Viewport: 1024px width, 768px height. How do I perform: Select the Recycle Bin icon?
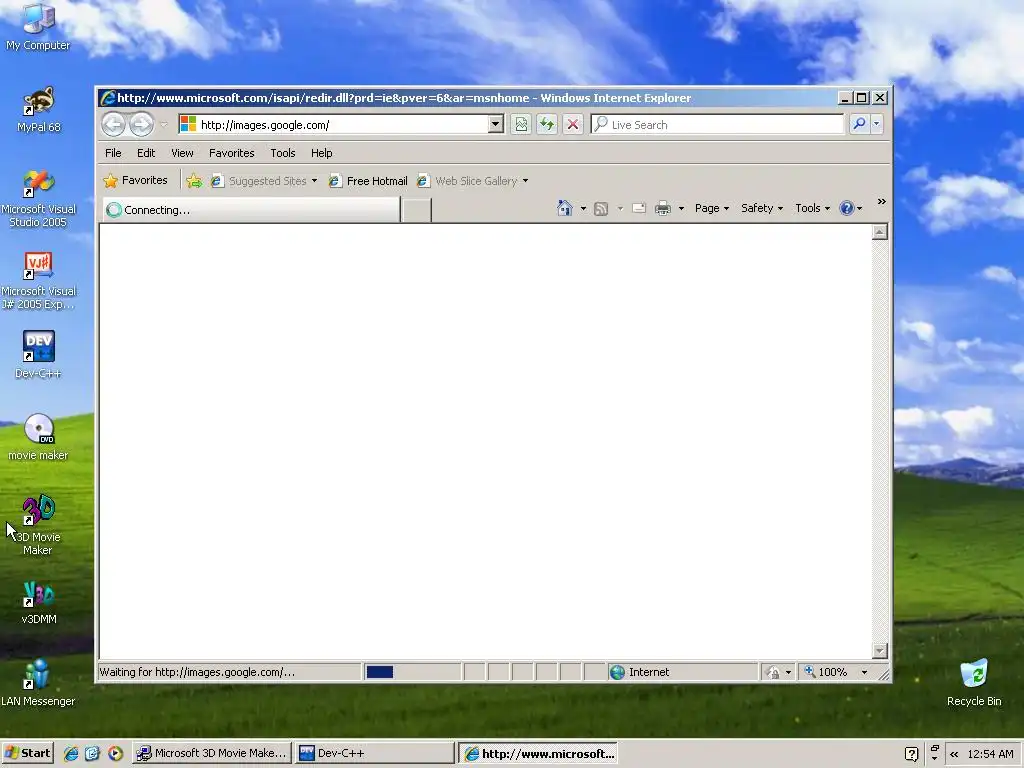tap(974, 682)
